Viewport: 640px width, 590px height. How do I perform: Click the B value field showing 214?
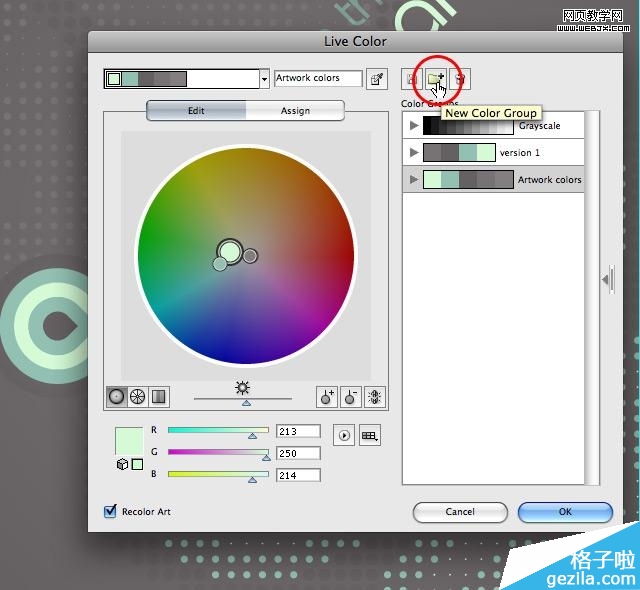[298, 475]
